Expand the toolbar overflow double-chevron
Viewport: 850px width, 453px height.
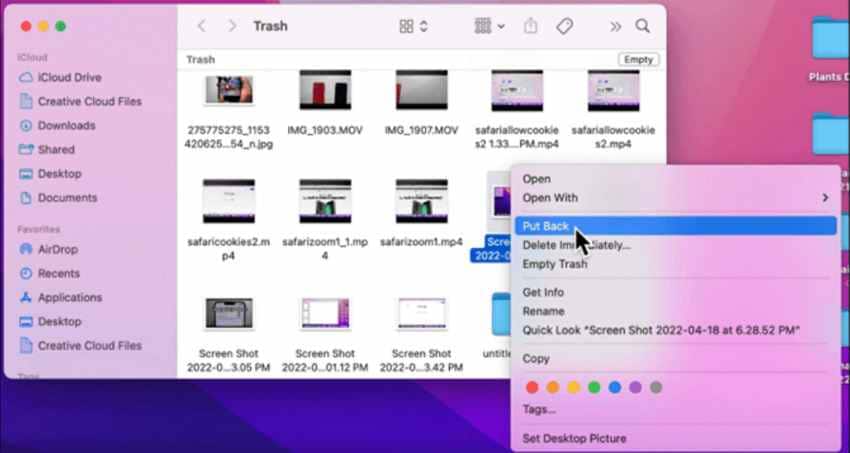point(615,26)
